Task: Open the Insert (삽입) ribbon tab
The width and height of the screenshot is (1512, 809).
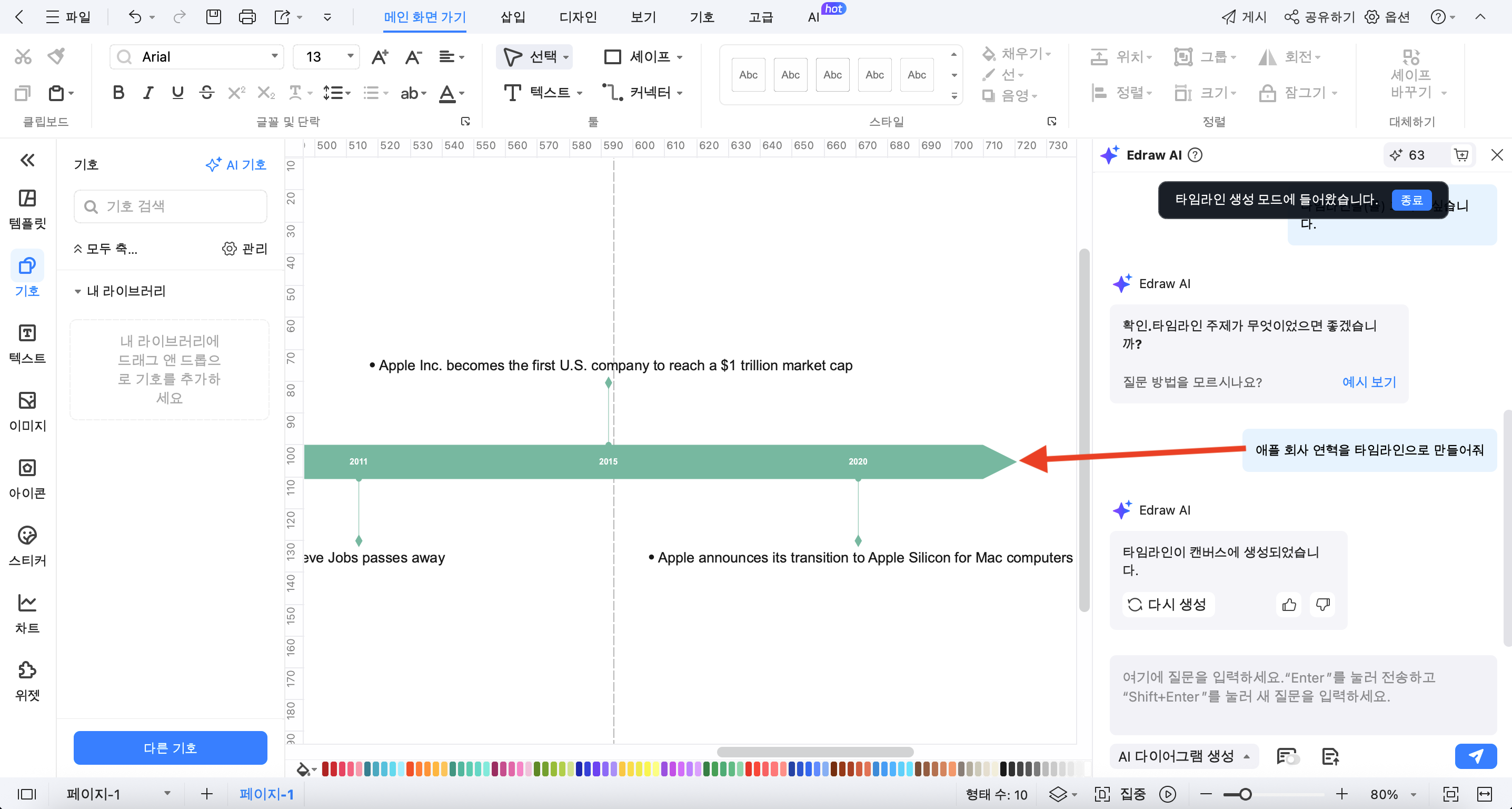Action: 512,17
